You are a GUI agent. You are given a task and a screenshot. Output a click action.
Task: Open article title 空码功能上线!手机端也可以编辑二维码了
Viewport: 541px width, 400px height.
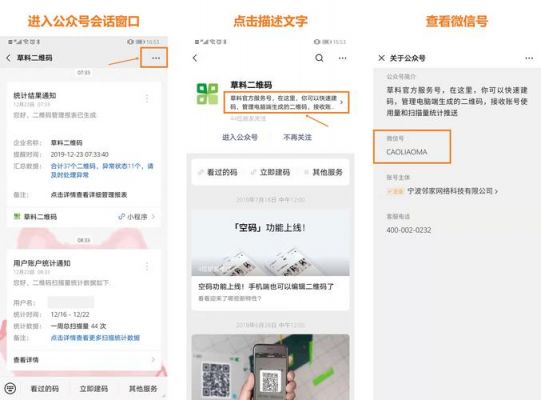point(266,286)
